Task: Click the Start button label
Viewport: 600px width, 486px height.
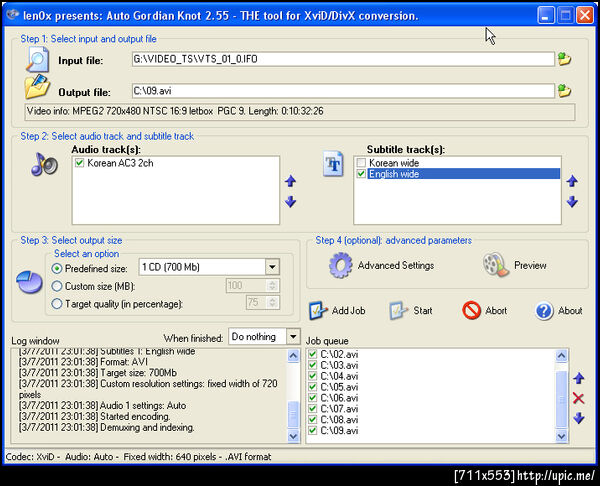Action: click(423, 310)
